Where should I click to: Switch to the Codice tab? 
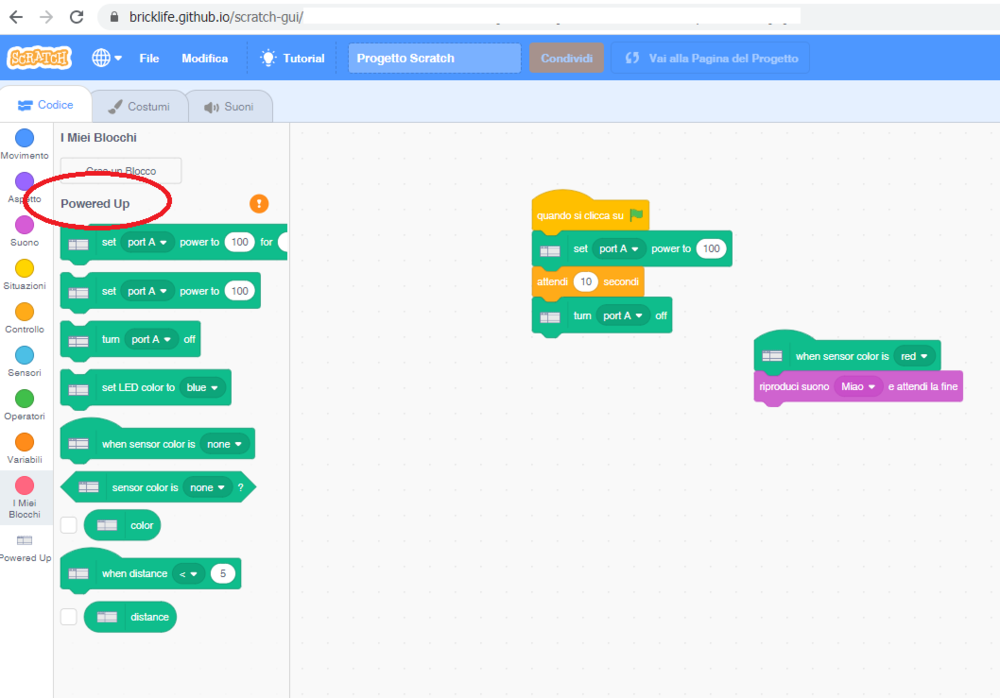(x=46, y=105)
